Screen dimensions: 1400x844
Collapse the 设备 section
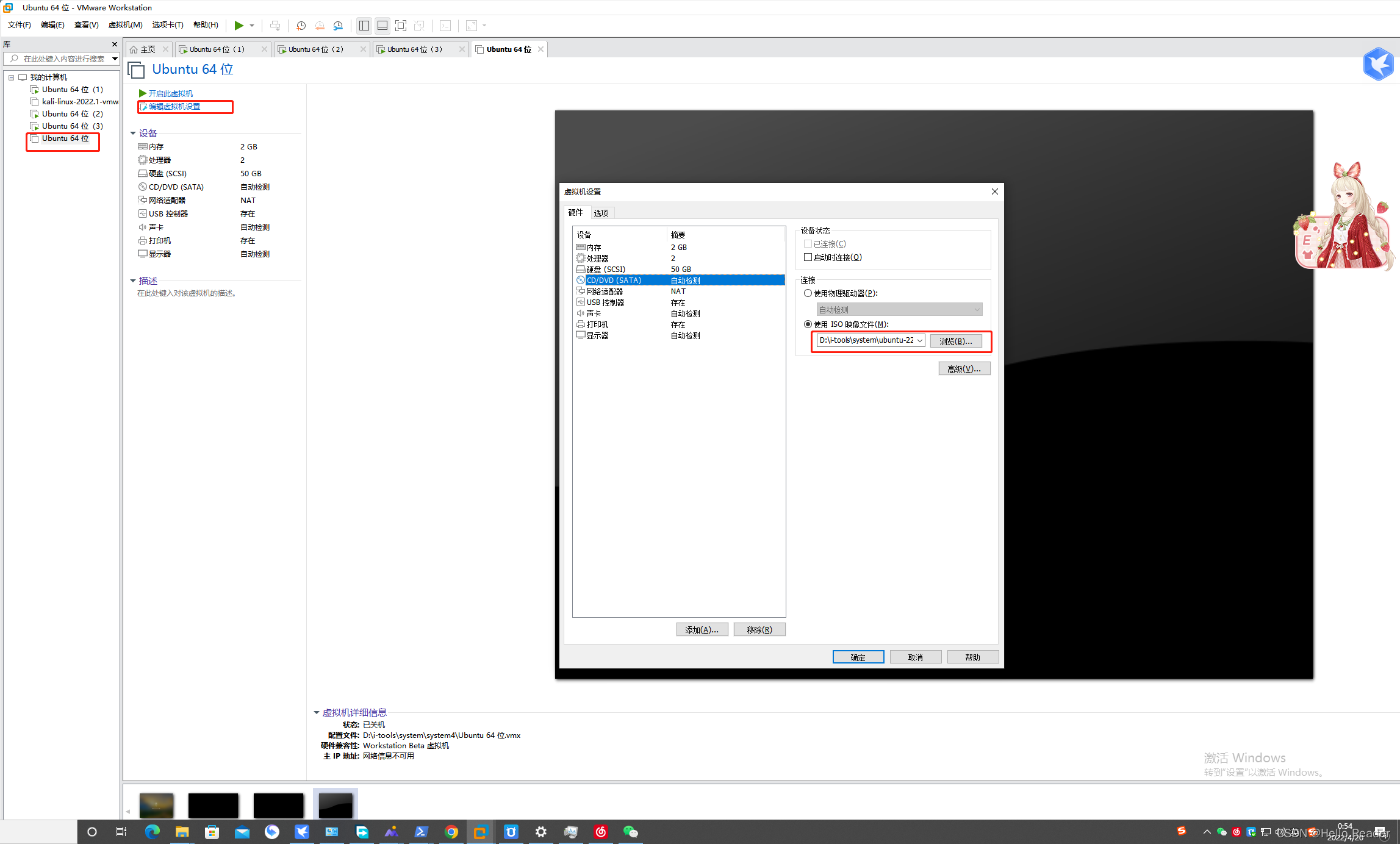[133, 133]
